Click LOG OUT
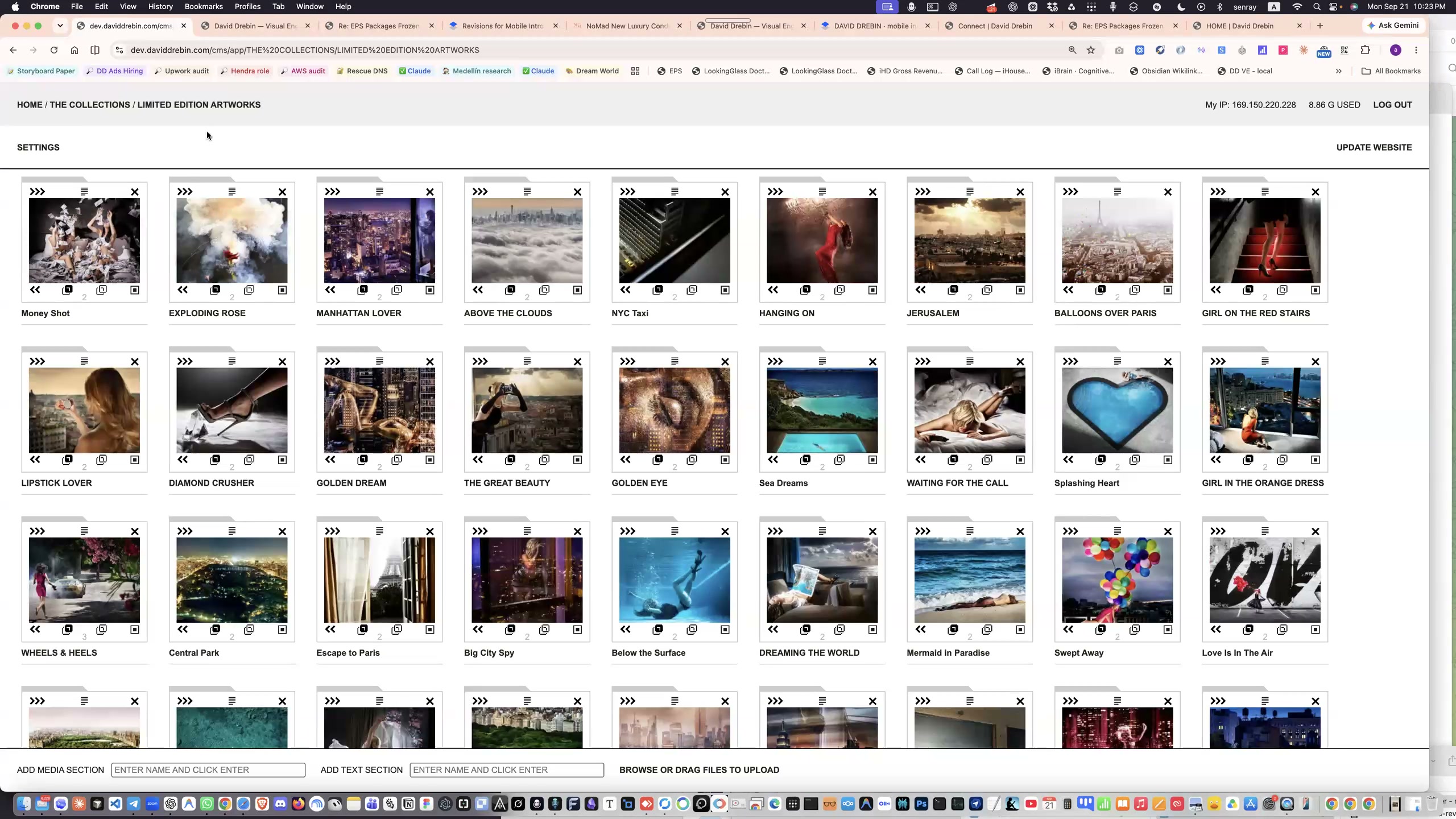 tap(1392, 105)
